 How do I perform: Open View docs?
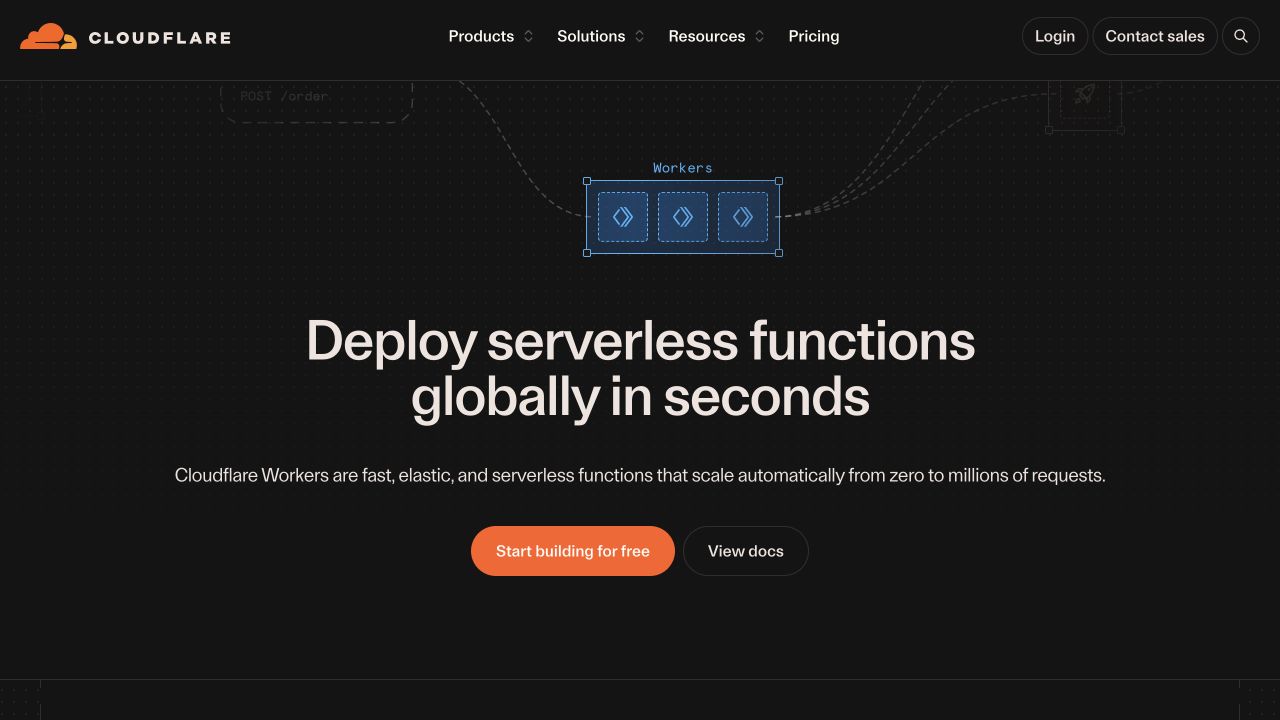pyautogui.click(x=746, y=551)
